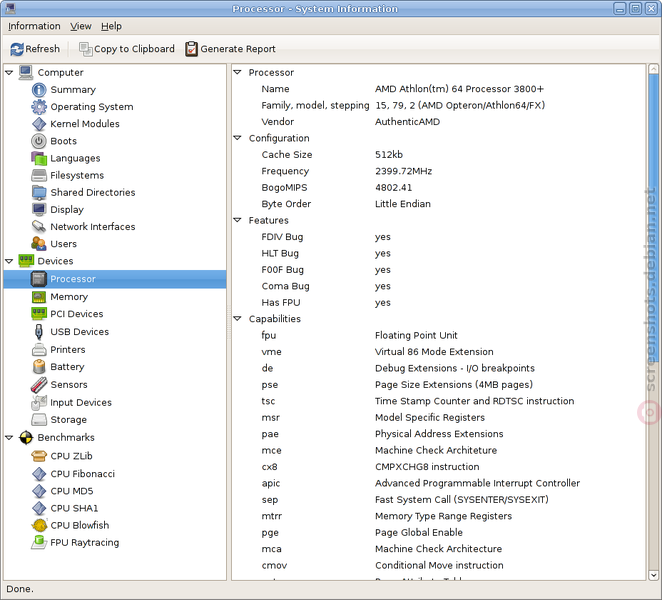Click the CPU MD5 diamond icon
This screenshot has height=600, width=662.
coord(39,491)
